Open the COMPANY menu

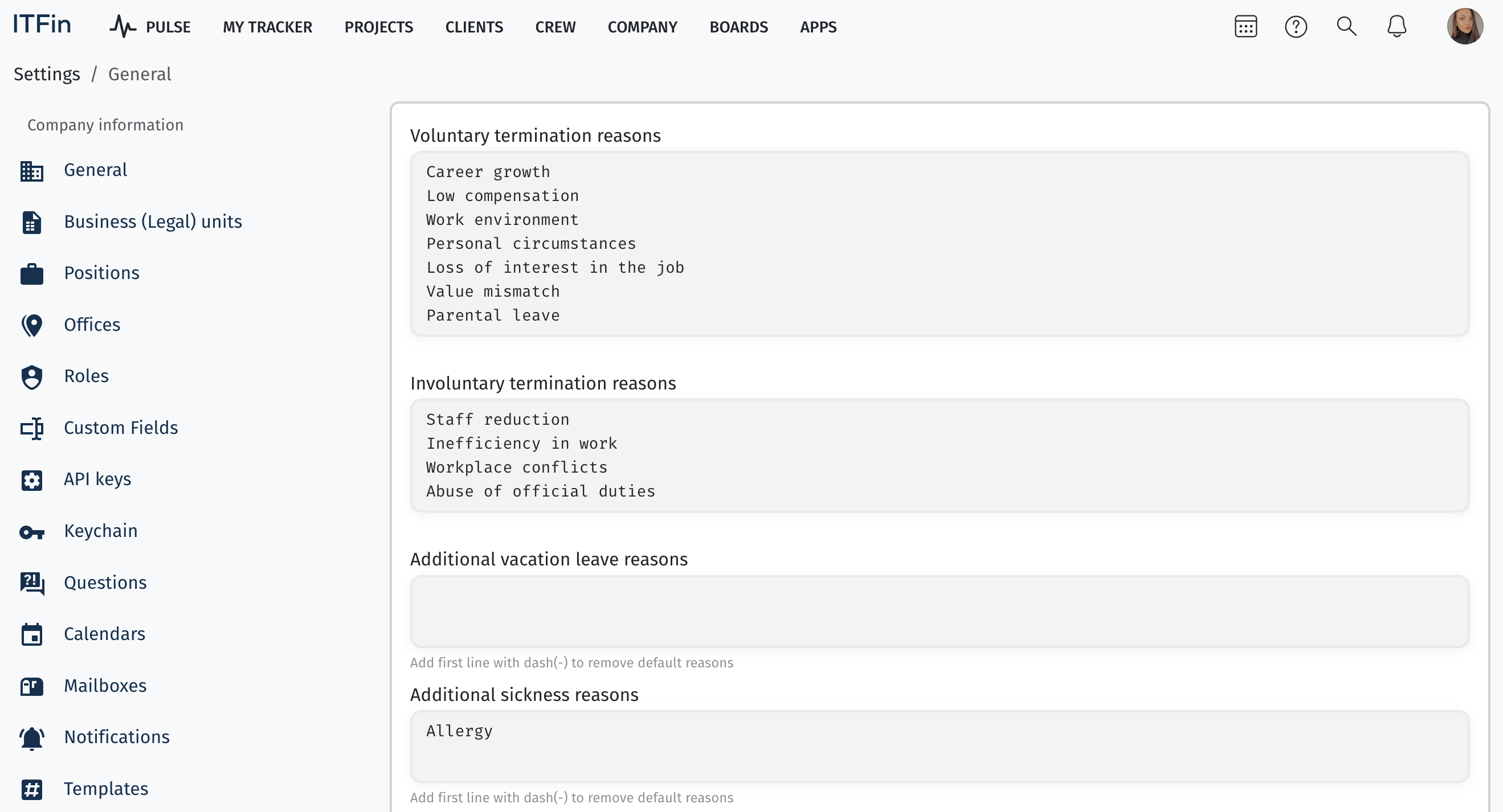point(642,27)
